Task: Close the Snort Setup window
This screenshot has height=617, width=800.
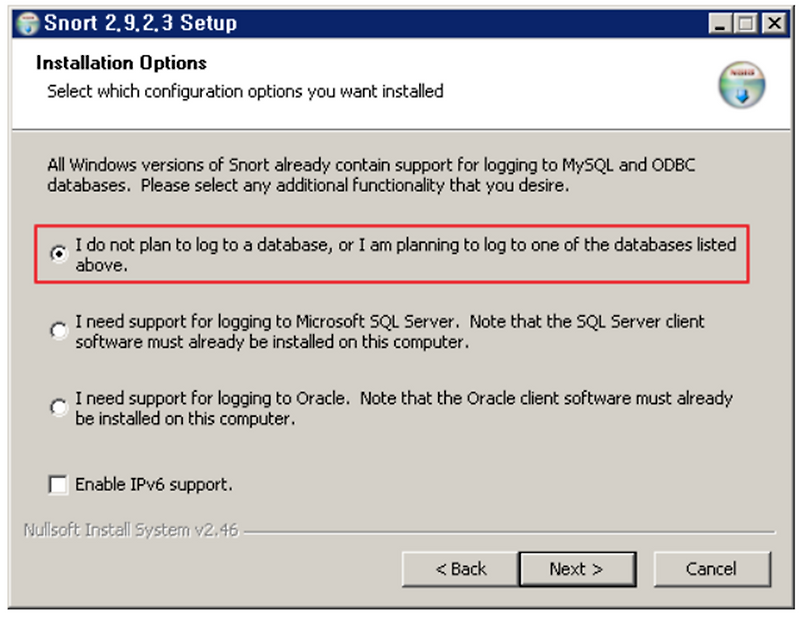Action: coord(774,23)
